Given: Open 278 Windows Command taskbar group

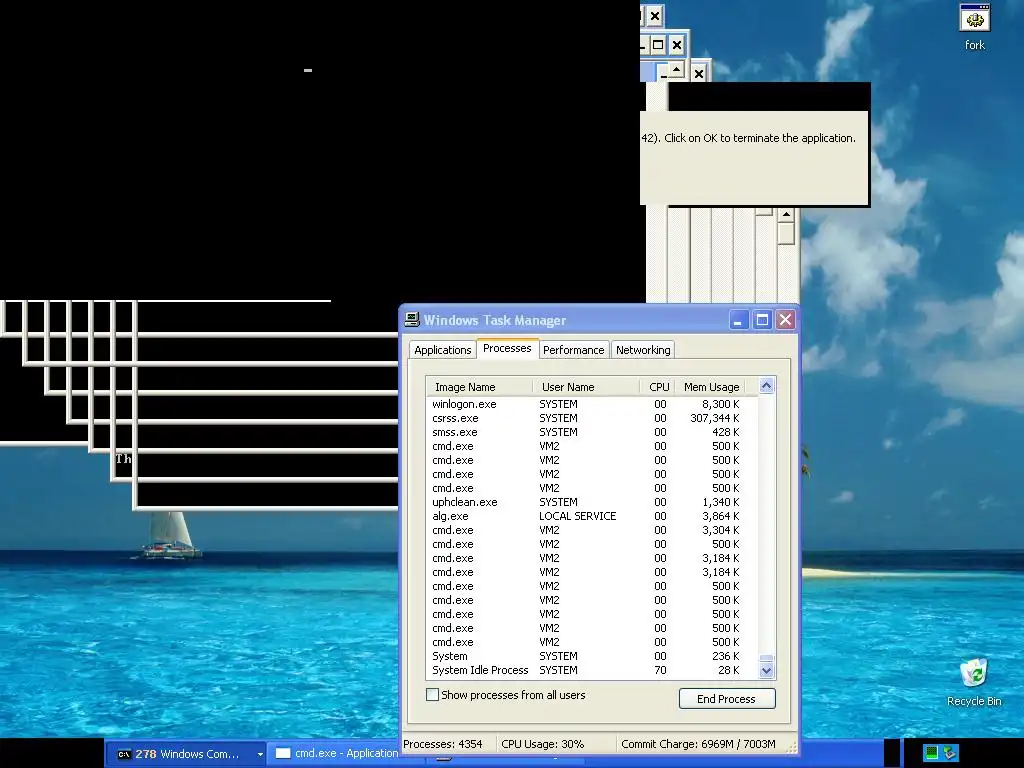Looking at the screenshot, I should point(185,754).
